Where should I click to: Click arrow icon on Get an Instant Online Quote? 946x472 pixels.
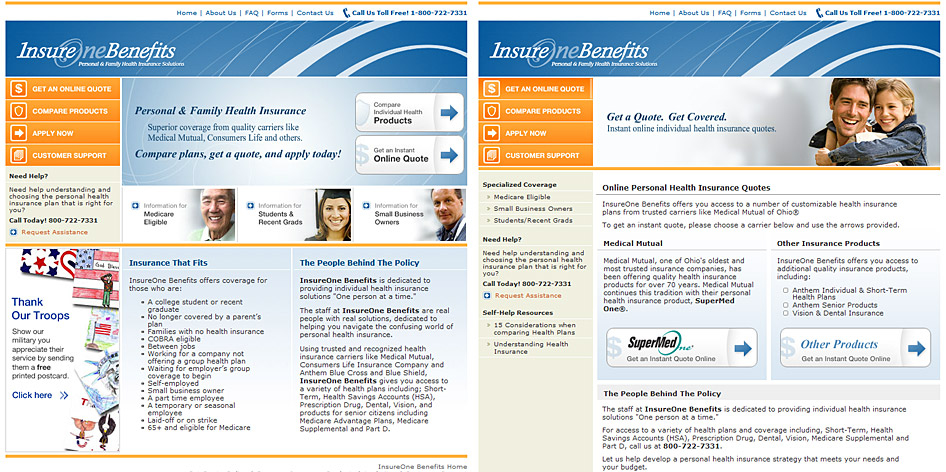[449, 155]
